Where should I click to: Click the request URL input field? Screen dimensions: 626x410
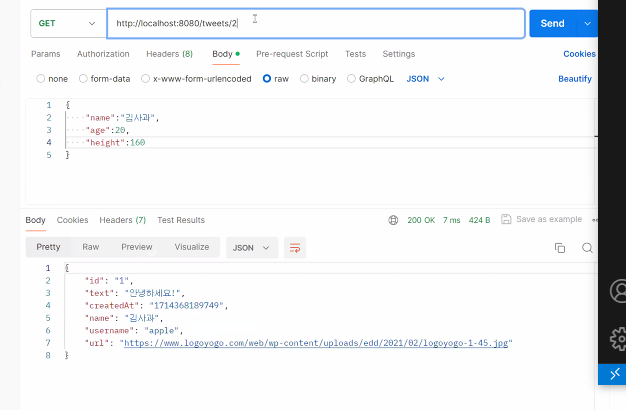click(316, 24)
